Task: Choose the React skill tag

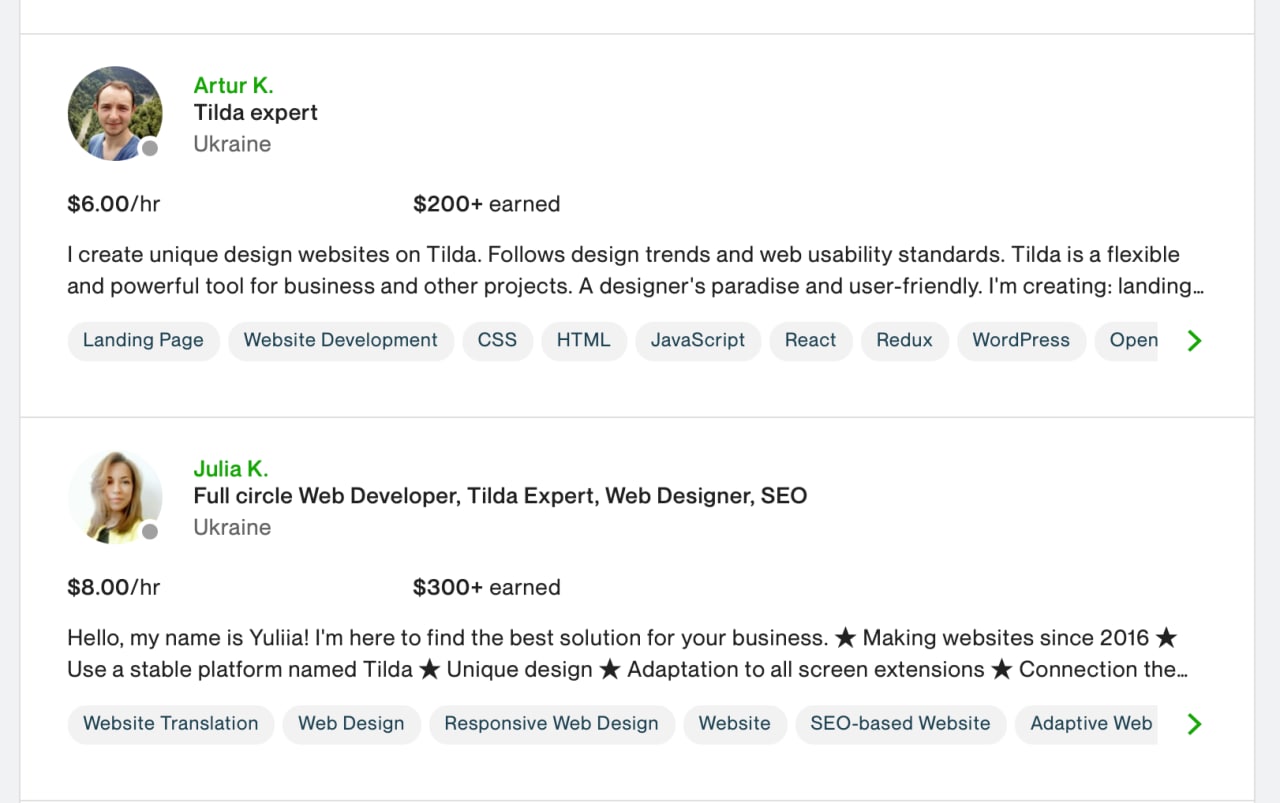Action: pyautogui.click(x=810, y=340)
